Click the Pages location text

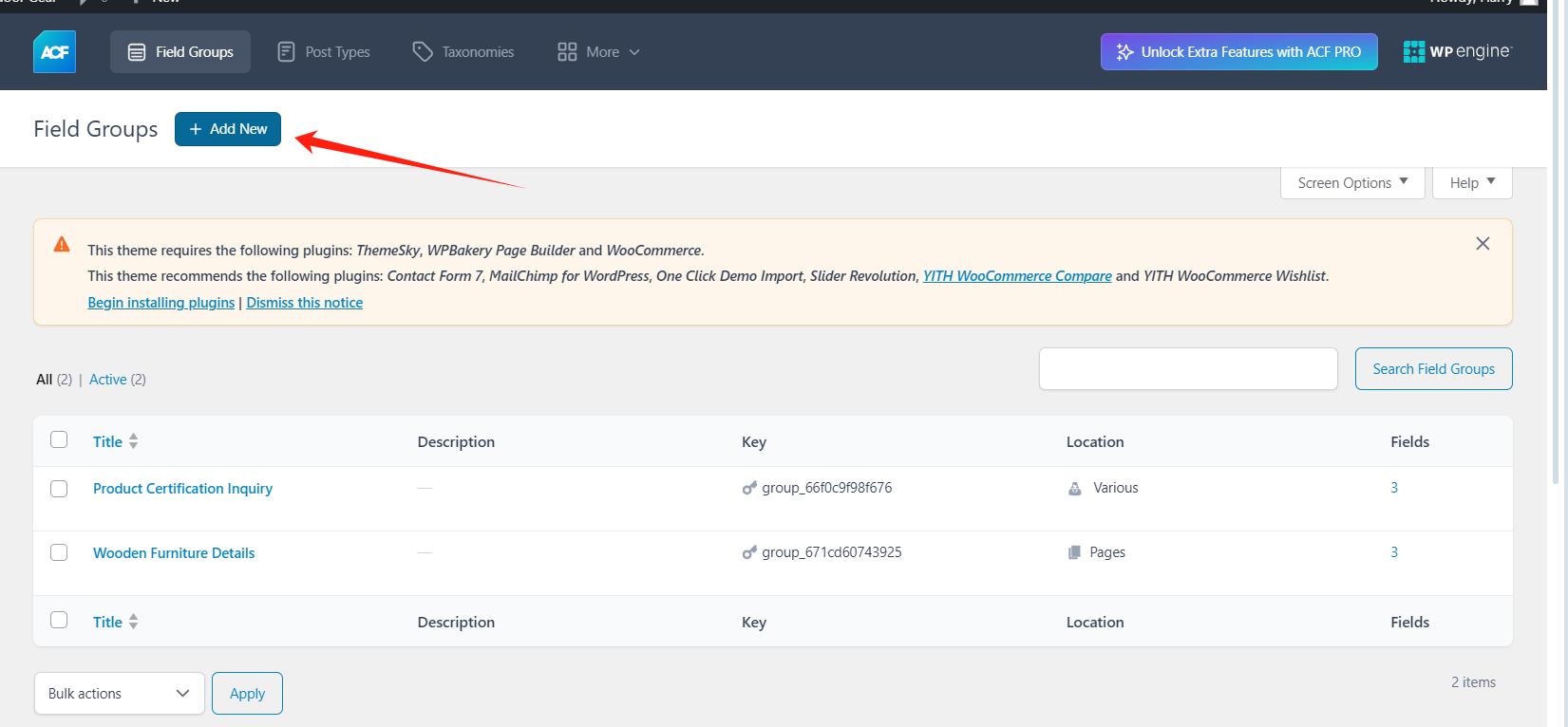[x=1107, y=552]
